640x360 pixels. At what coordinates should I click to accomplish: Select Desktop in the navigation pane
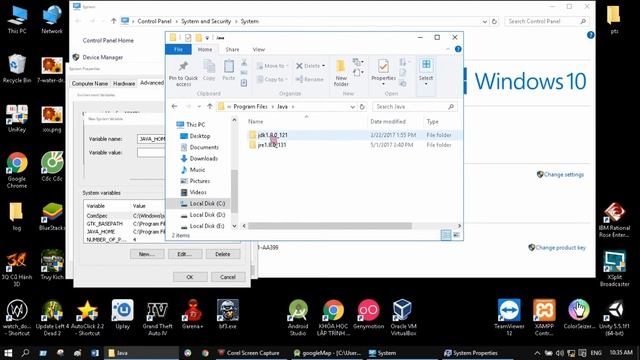(200, 136)
